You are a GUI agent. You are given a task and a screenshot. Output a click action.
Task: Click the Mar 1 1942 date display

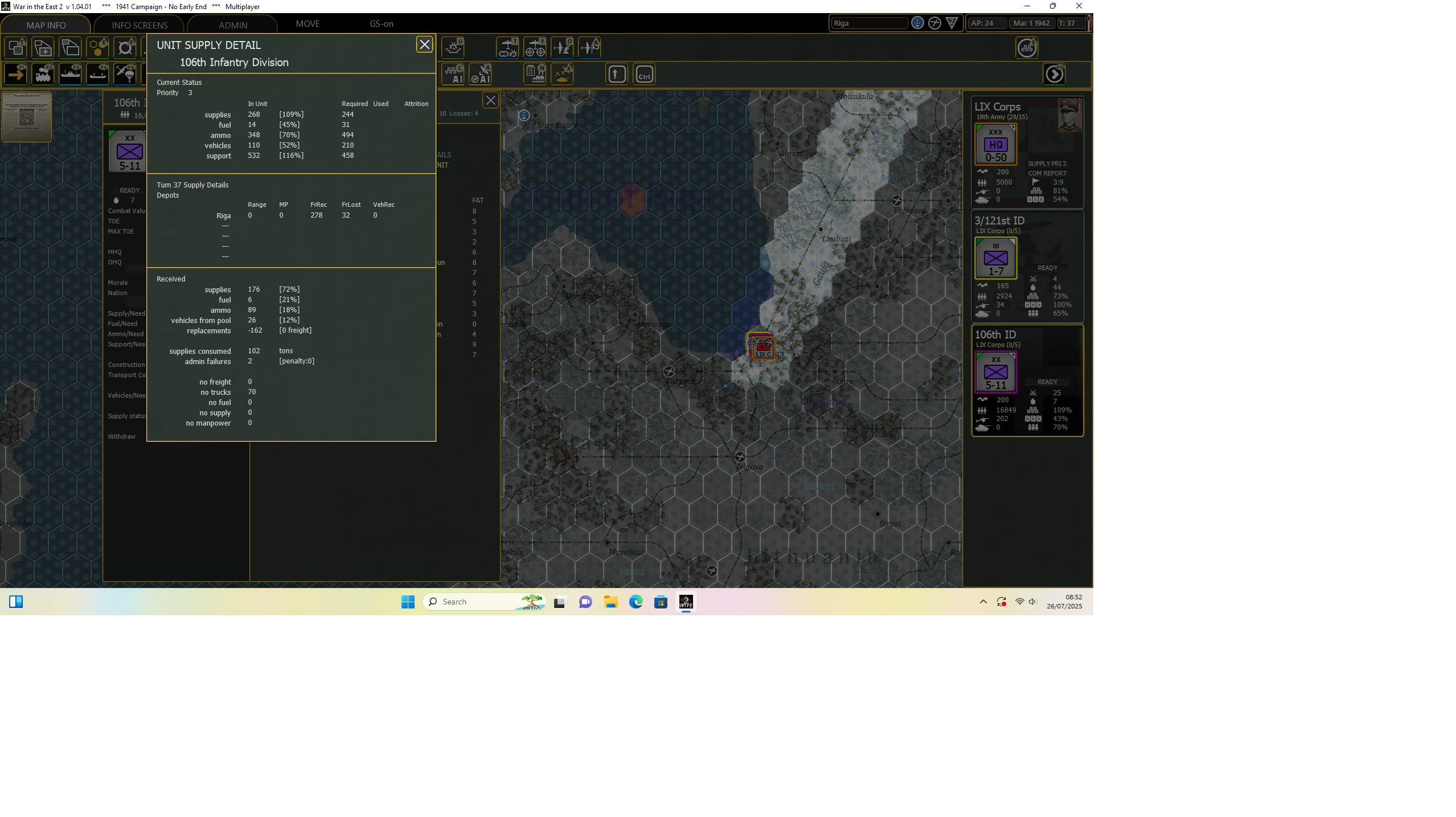click(1032, 23)
